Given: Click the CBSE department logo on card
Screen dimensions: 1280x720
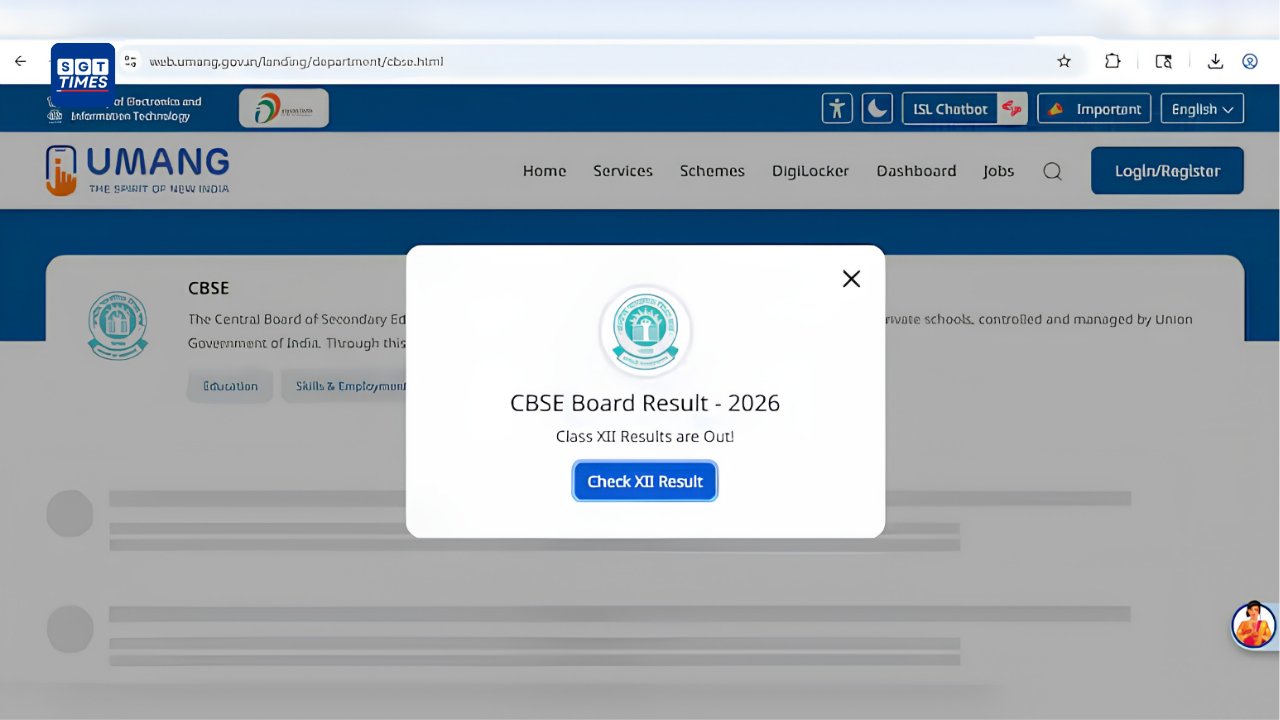Looking at the screenshot, I should click(118, 325).
